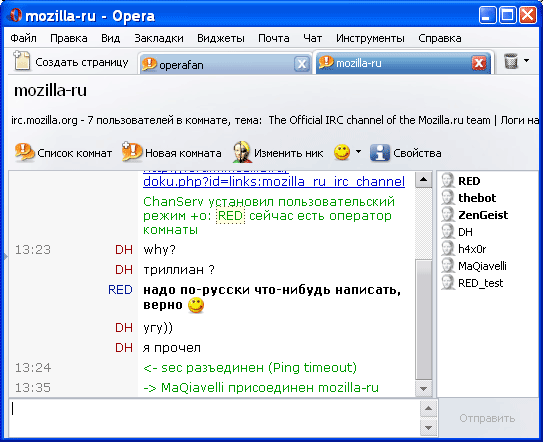Image resolution: width=543 pixels, height=442 pixels.
Task: Close the operafan tab
Action: 302,64
